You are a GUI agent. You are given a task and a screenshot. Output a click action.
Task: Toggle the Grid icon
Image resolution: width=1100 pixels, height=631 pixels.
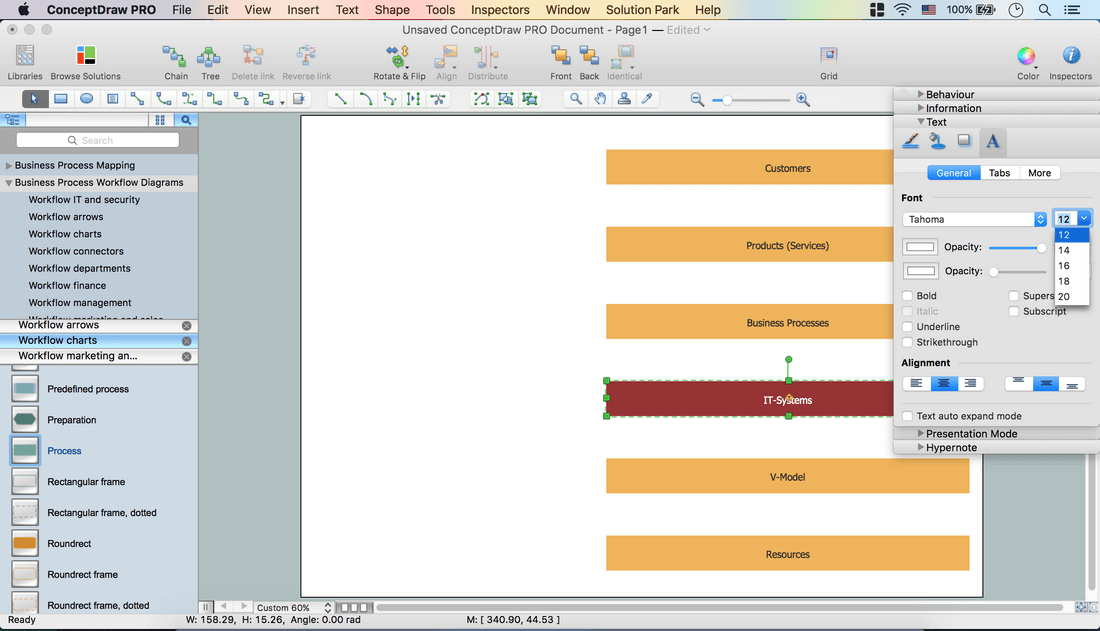[829, 56]
